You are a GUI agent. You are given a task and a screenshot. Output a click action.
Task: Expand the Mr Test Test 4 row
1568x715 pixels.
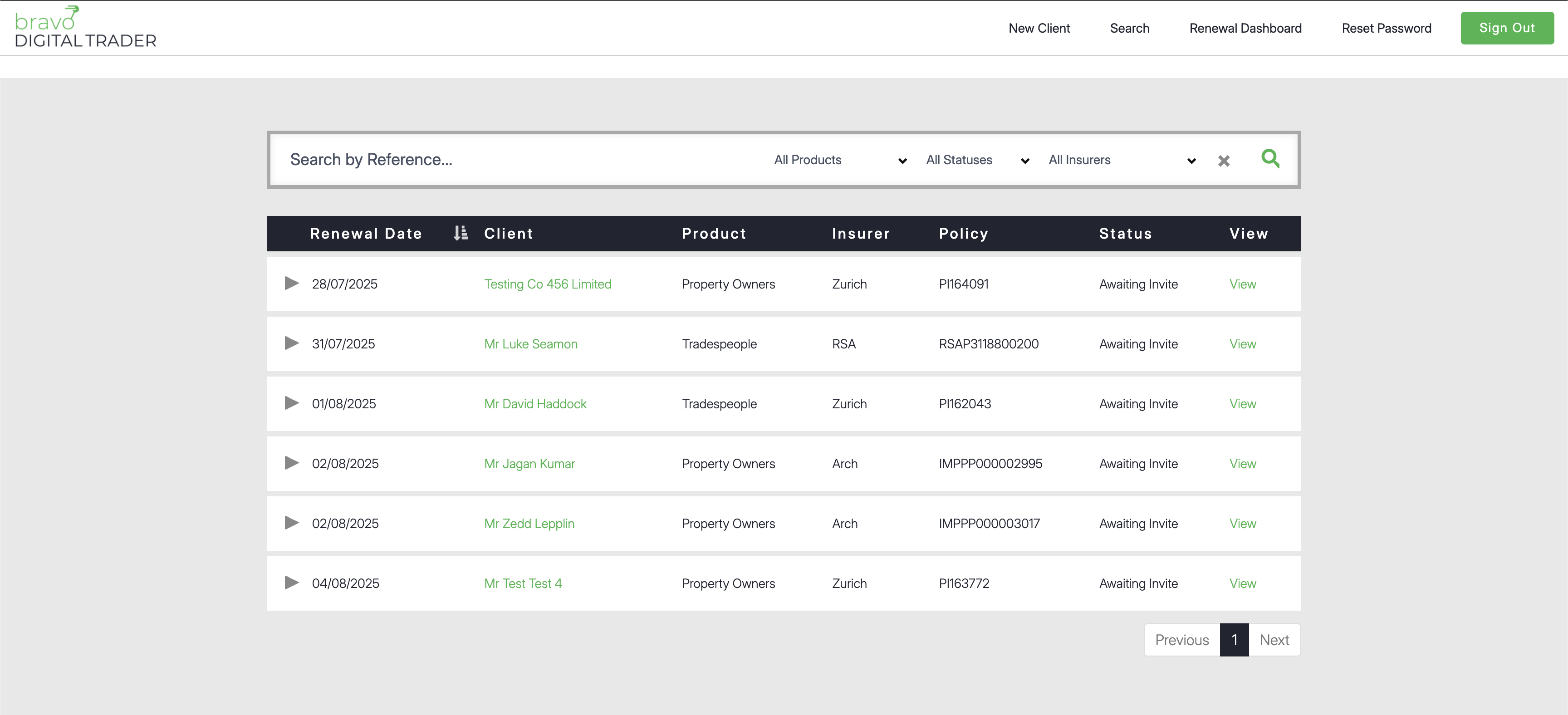click(292, 583)
